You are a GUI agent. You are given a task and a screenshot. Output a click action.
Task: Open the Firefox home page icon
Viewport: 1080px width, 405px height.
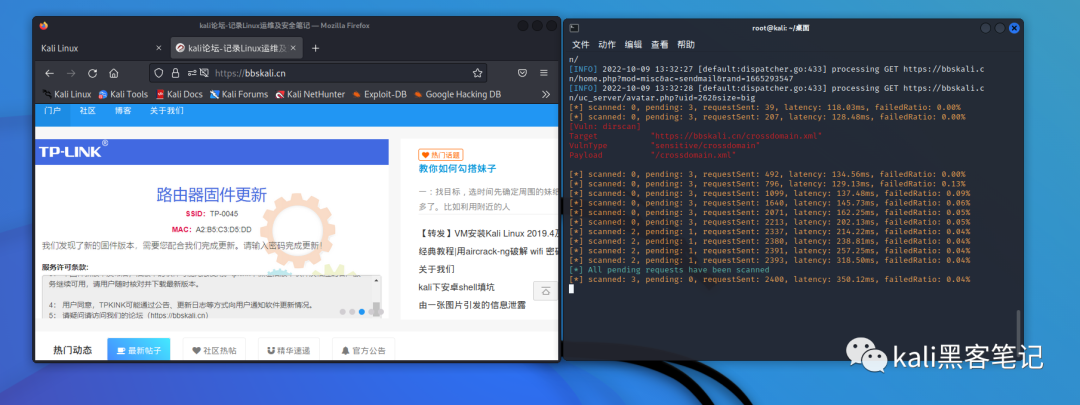tap(114, 73)
